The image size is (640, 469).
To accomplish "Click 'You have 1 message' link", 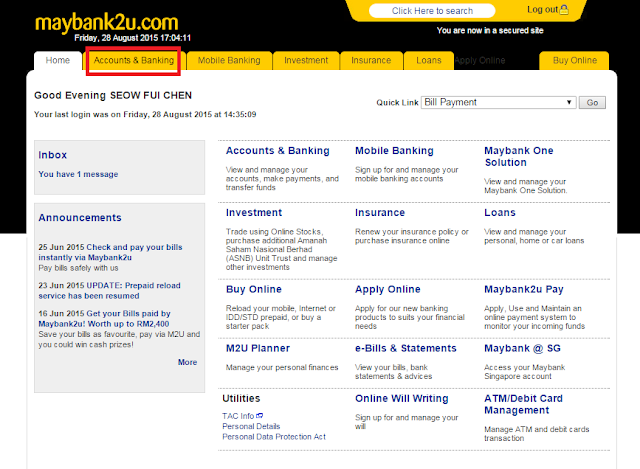I will click(78, 174).
